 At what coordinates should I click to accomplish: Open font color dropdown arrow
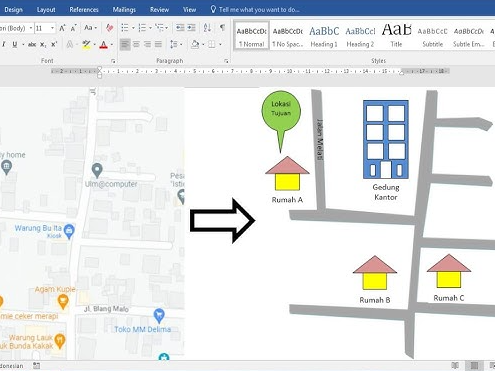(112, 44)
